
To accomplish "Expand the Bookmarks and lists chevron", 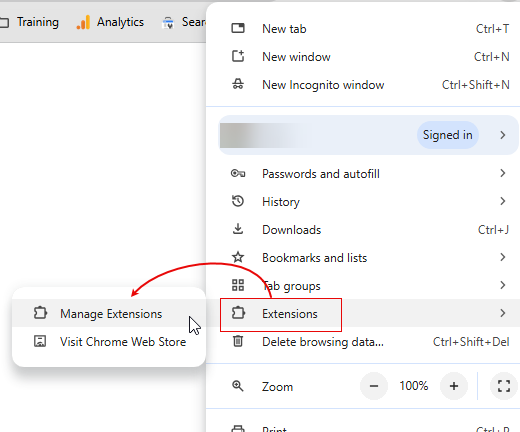I will 503,257.
